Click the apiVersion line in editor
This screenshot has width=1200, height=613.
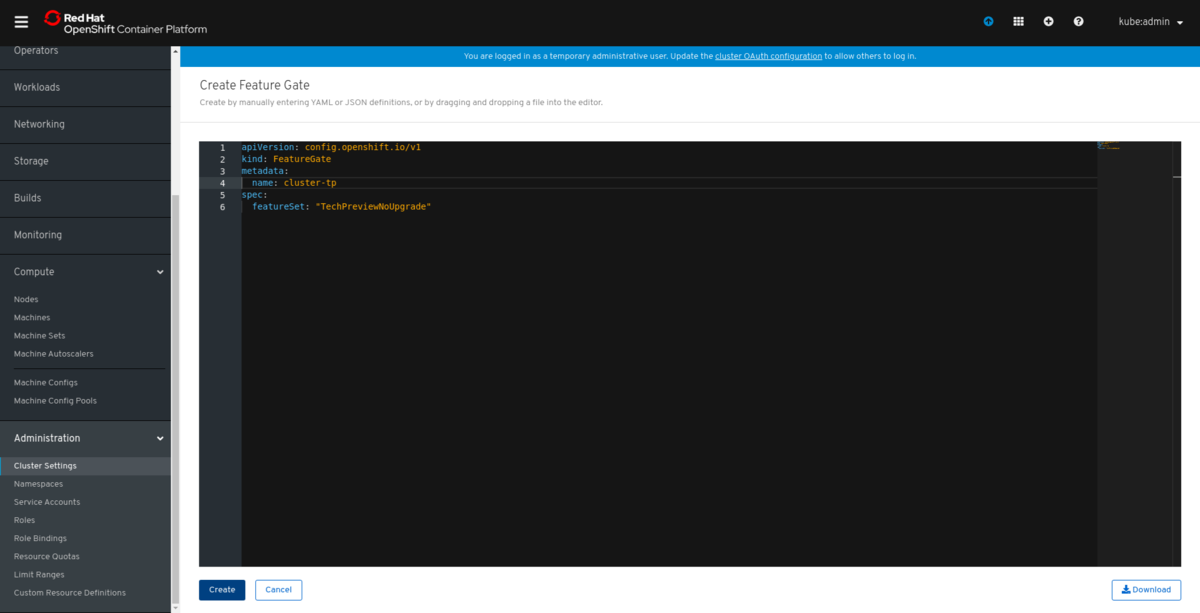coord(331,147)
